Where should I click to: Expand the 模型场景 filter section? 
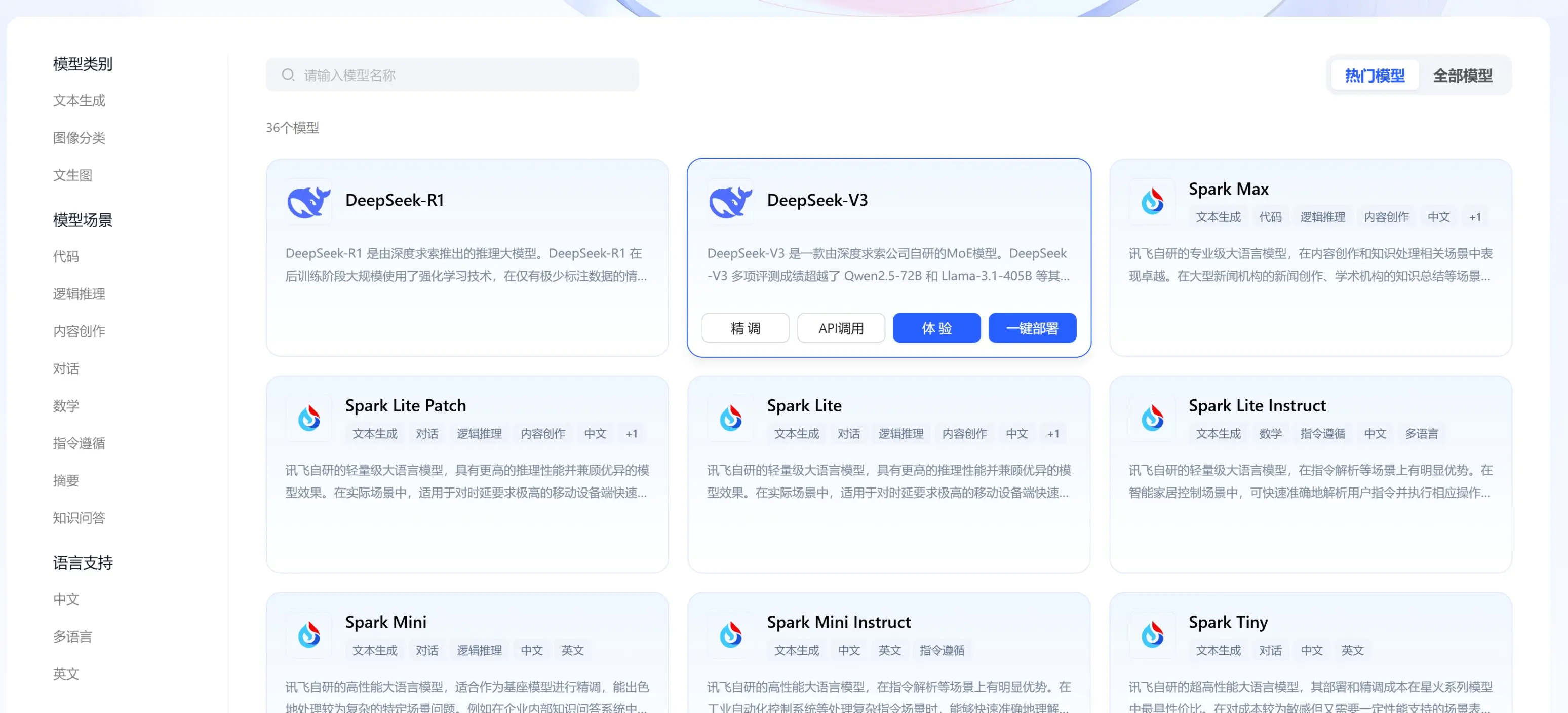click(82, 220)
